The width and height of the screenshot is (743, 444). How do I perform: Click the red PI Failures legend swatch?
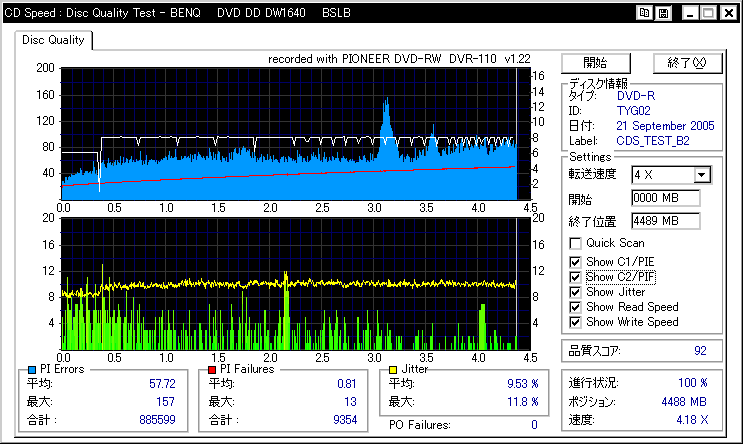(212, 370)
